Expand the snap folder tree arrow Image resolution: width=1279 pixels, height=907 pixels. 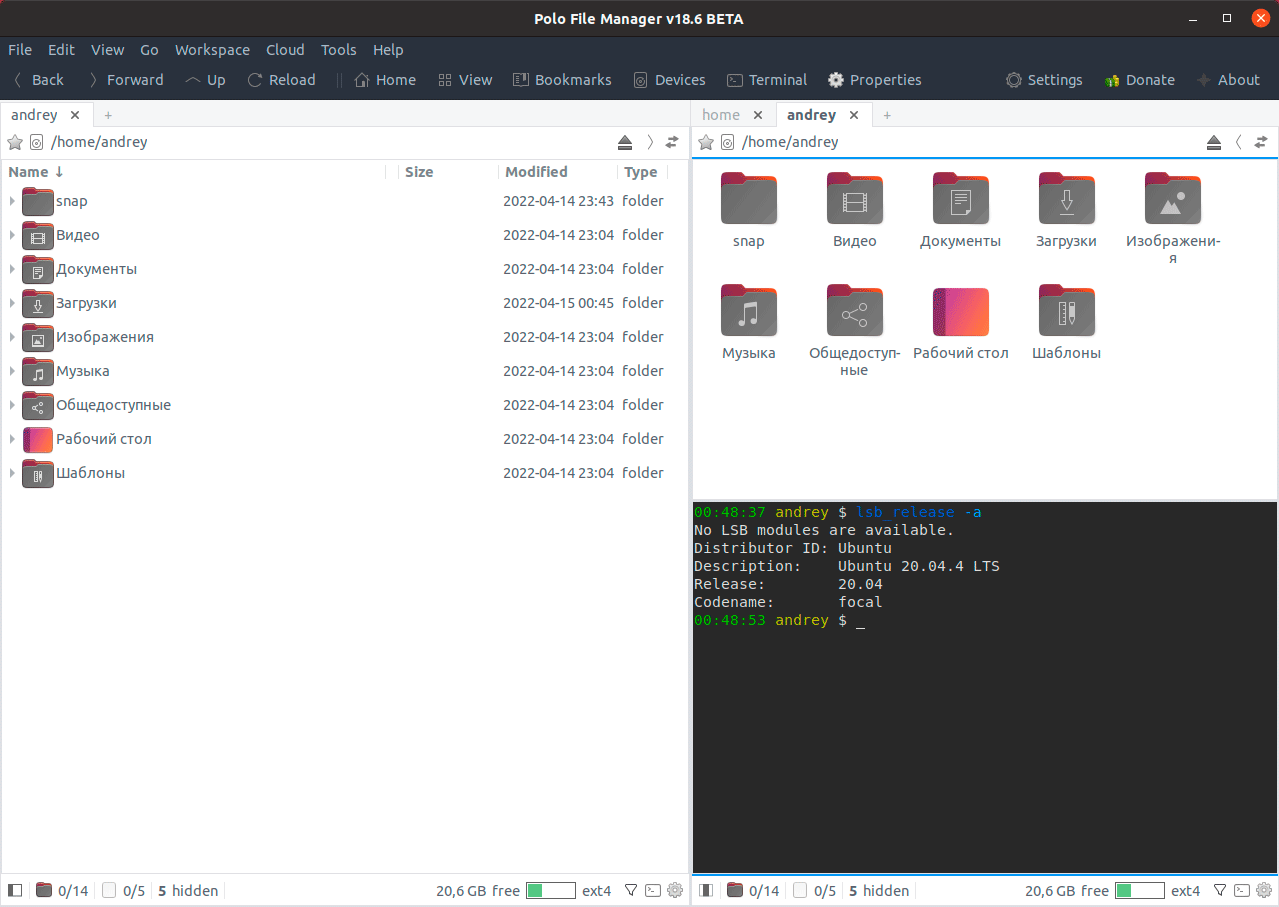12,201
